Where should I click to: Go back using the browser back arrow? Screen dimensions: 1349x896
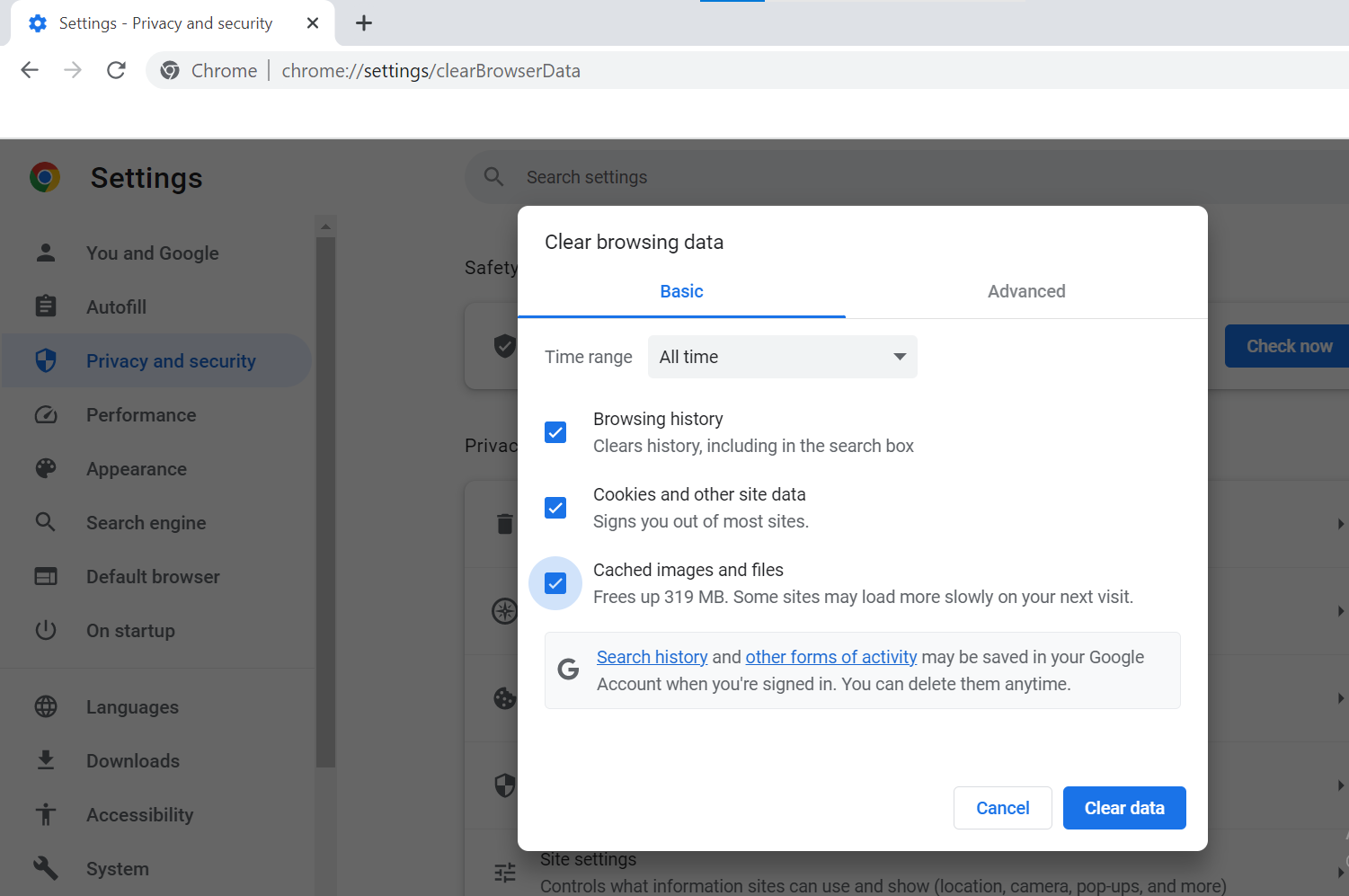[x=30, y=70]
